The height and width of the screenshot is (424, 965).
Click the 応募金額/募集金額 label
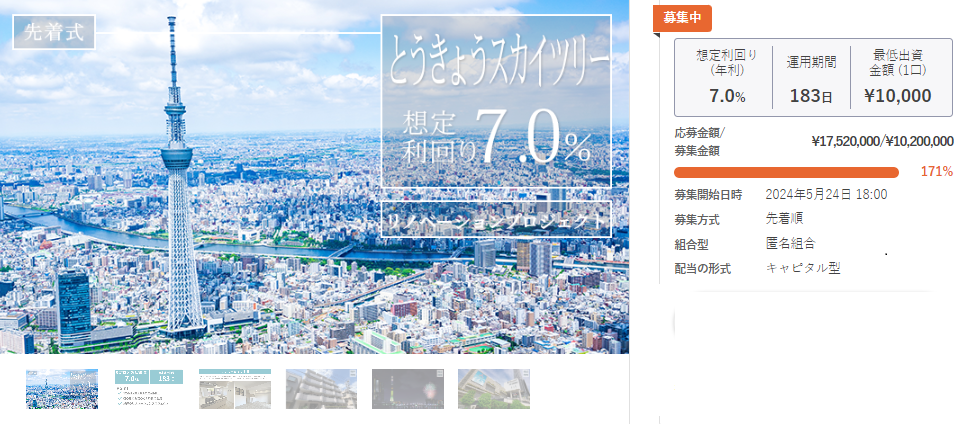coord(700,142)
